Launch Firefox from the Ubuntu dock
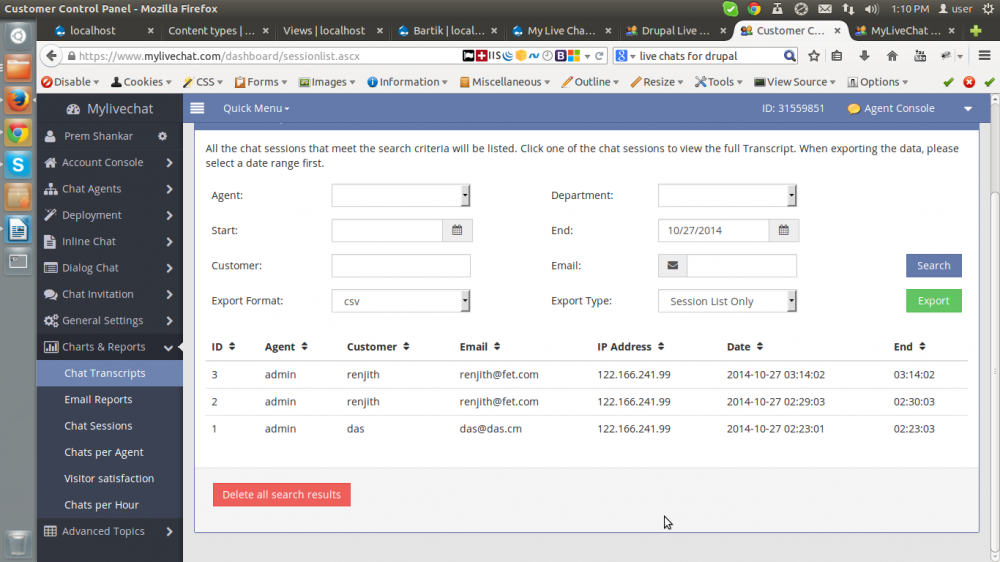 pos(18,100)
